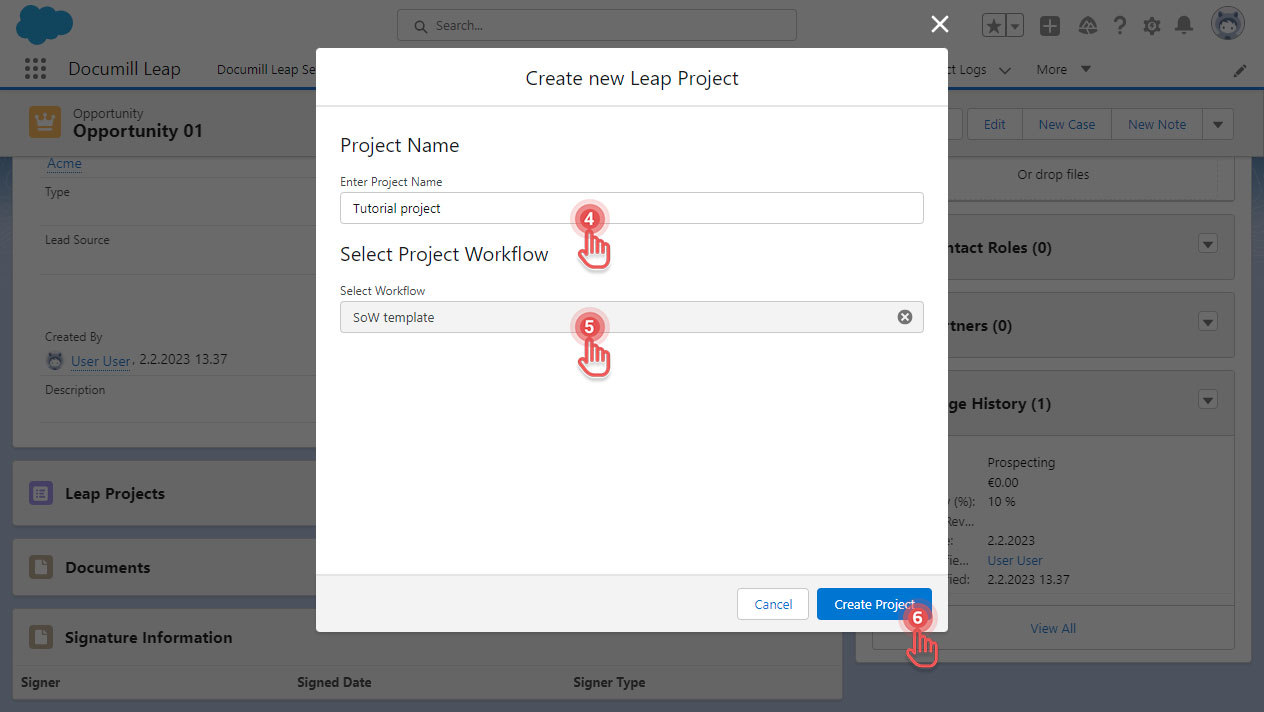Open Salesforce Setup via the gear icon

[1152, 25]
